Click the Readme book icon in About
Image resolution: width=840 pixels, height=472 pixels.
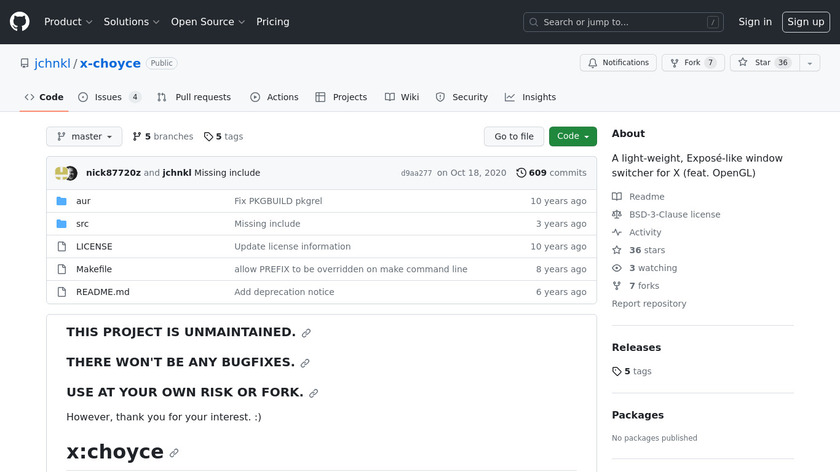pos(617,197)
